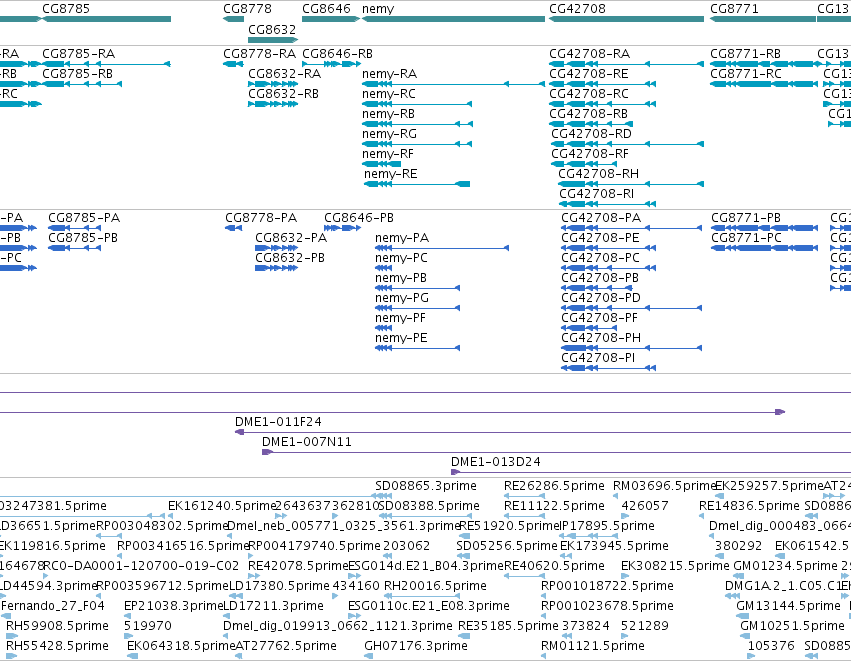The image size is (851, 661).
Task: Click the CG42708-RF transcript label
Action: [x=590, y=154]
